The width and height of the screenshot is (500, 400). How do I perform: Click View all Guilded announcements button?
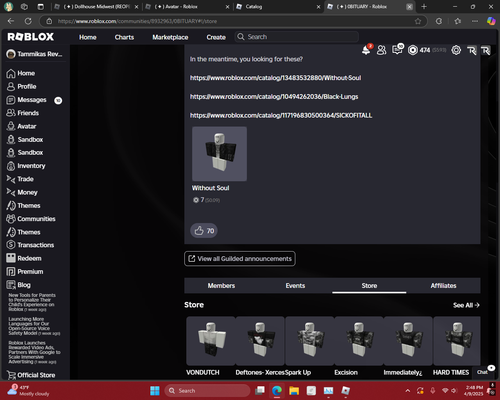pos(240,259)
